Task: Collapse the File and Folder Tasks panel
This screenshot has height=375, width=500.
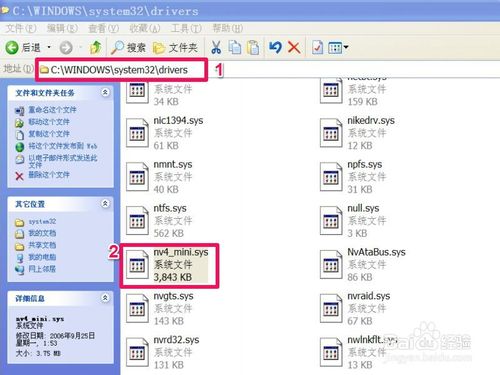Action: [105, 92]
